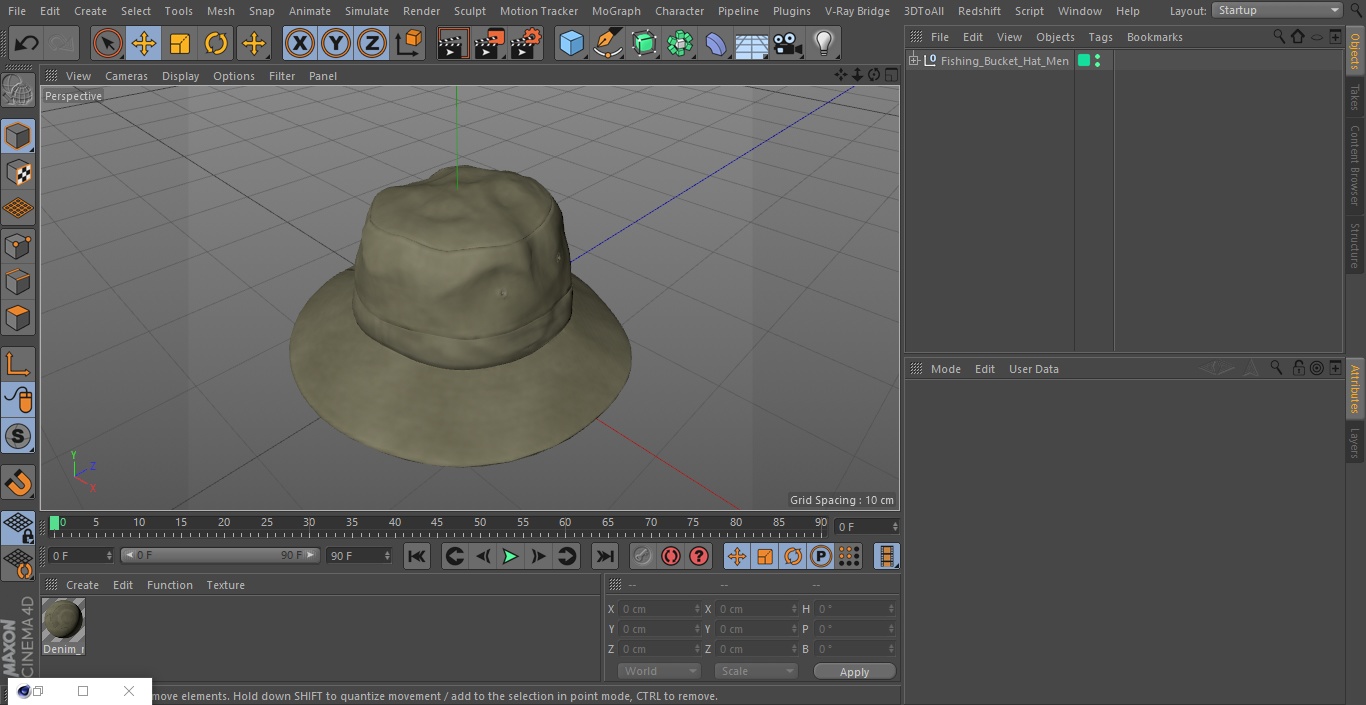Toggle Autokeying button
Viewport: 1366px width, 705px height.
pyautogui.click(x=671, y=556)
